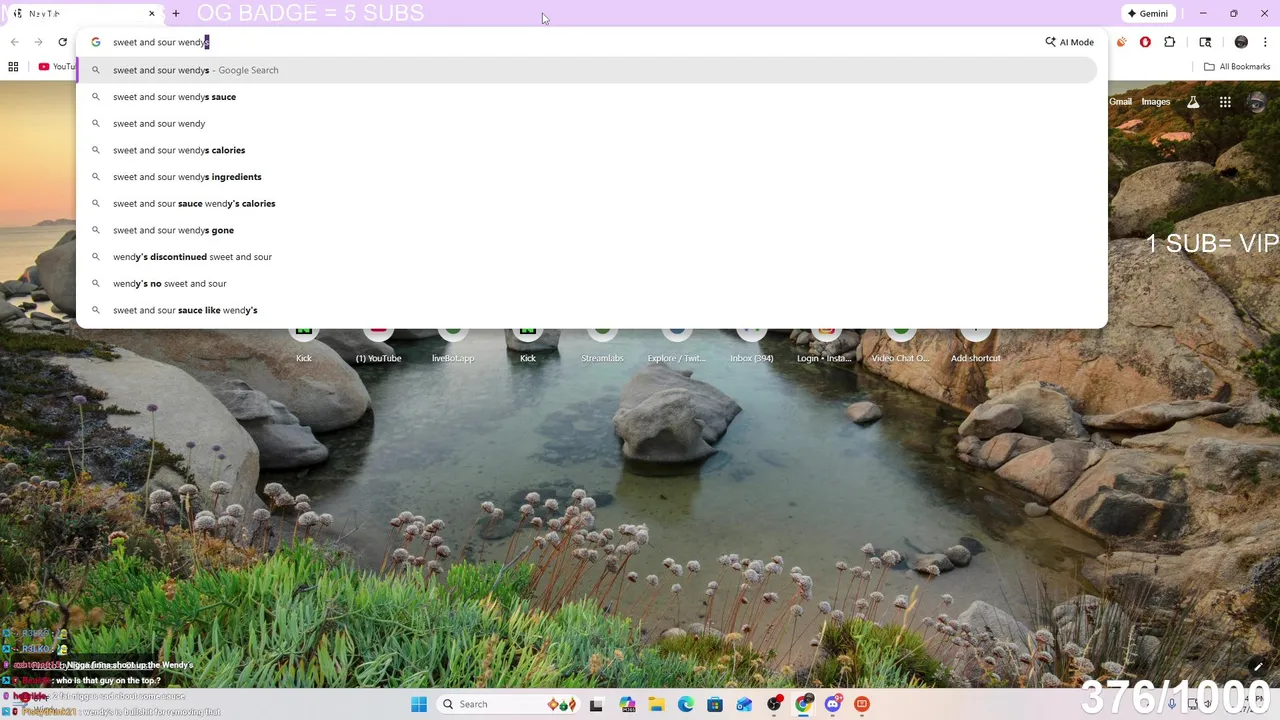Viewport: 1280px width, 720px height.
Task: Go forward one page
Action: pos(38,42)
